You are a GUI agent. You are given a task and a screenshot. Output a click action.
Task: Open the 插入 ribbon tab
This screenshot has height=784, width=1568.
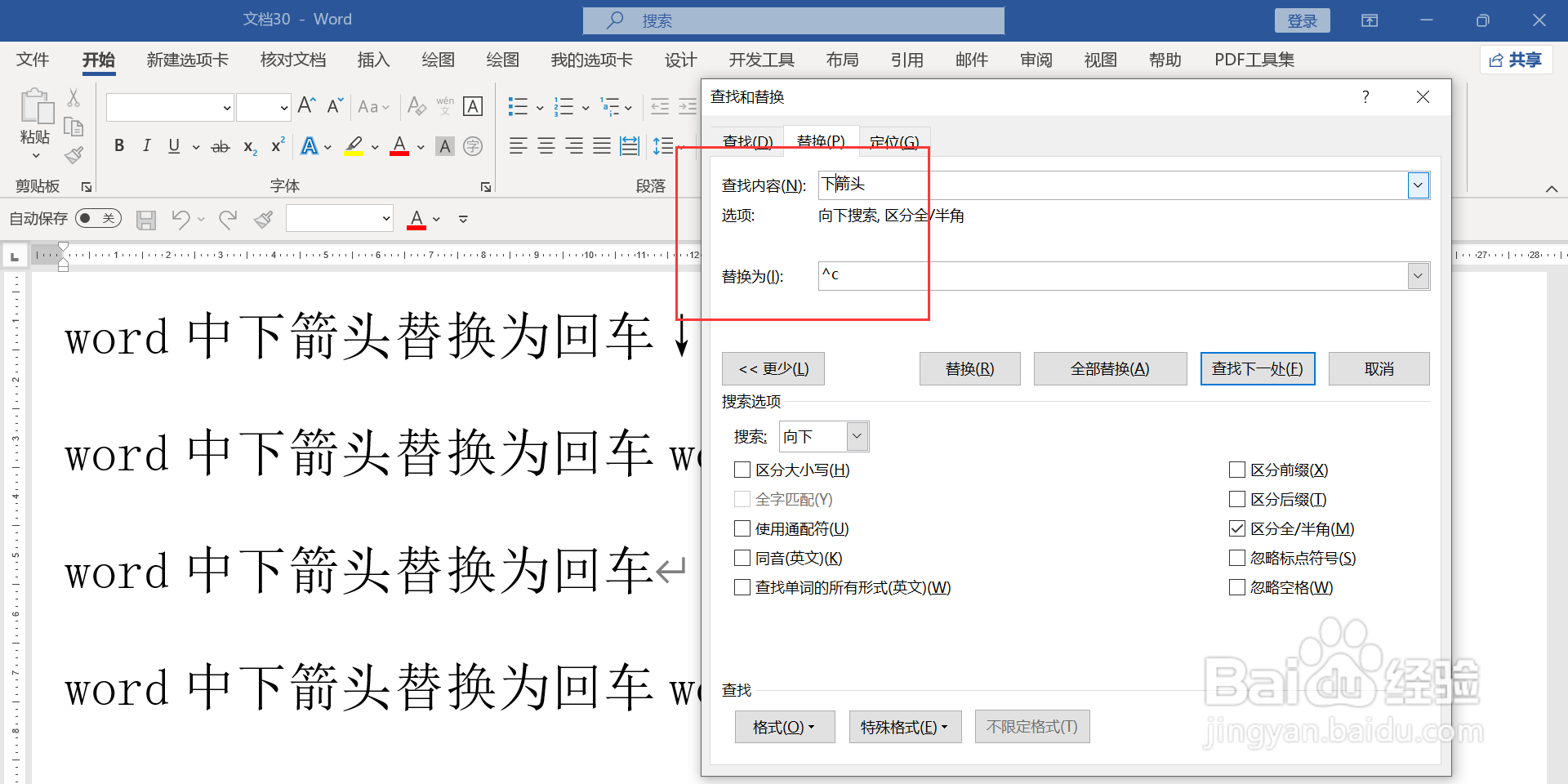[373, 60]
